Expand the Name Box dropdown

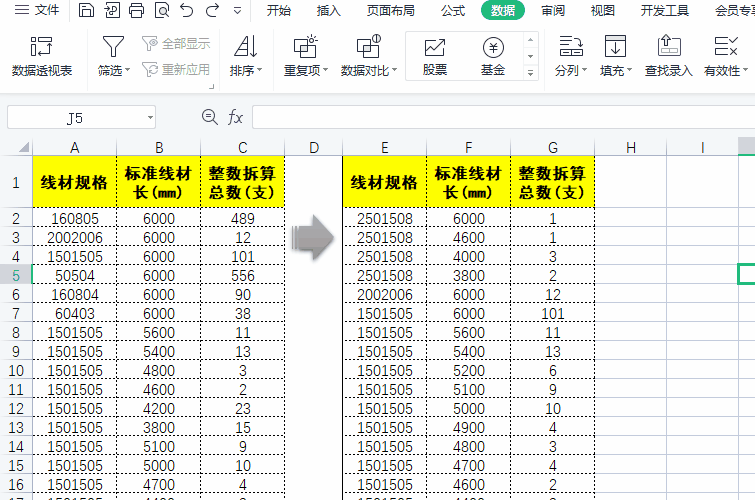tap(150, 118)
